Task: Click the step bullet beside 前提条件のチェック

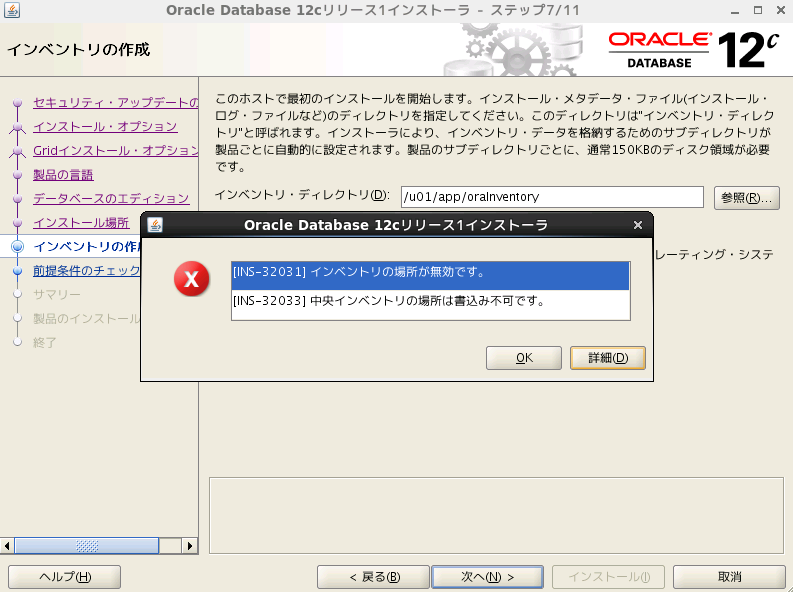Action: pos(18,271)
